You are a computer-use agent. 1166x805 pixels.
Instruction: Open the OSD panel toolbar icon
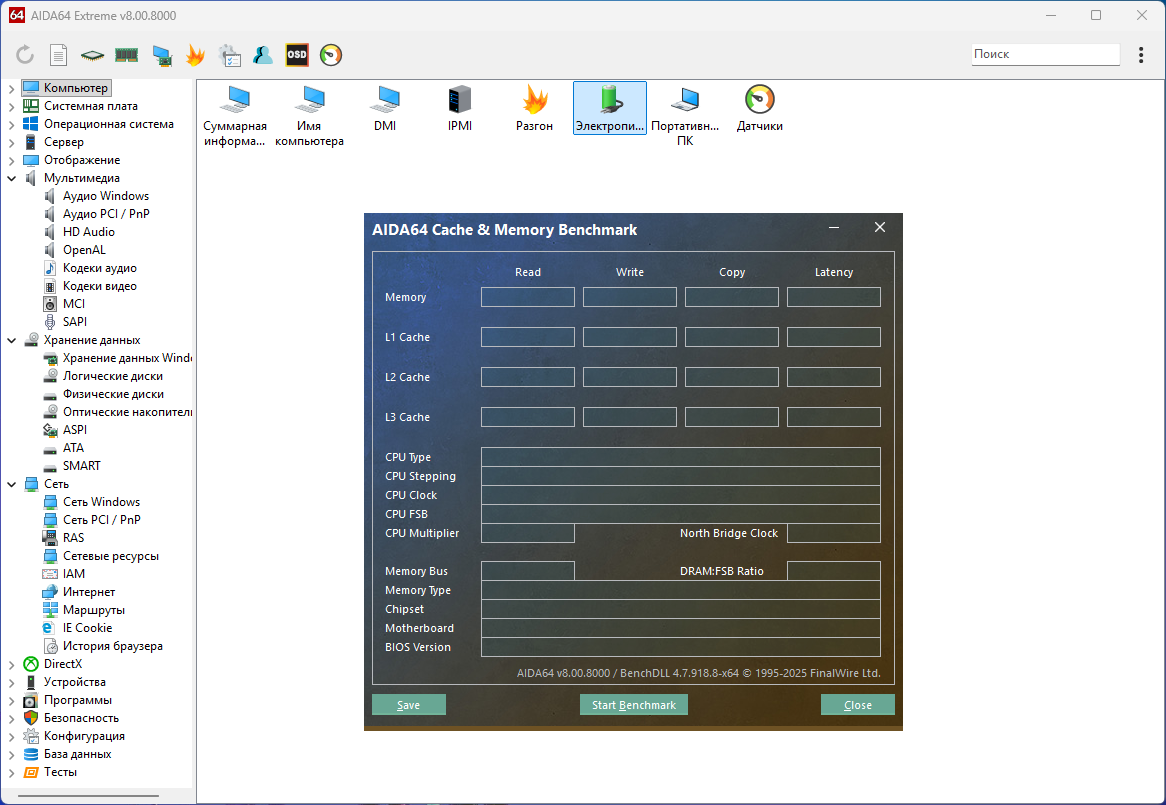tap(297, 55)
